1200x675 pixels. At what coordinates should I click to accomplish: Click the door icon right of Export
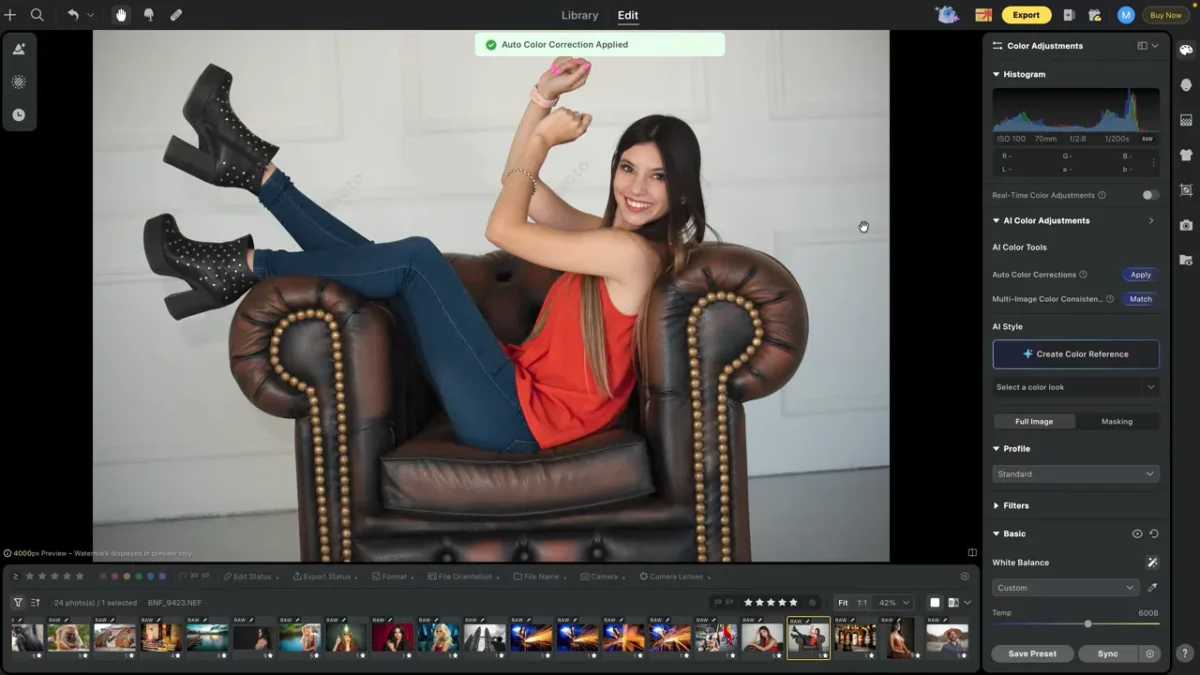tap(1068, 15)
